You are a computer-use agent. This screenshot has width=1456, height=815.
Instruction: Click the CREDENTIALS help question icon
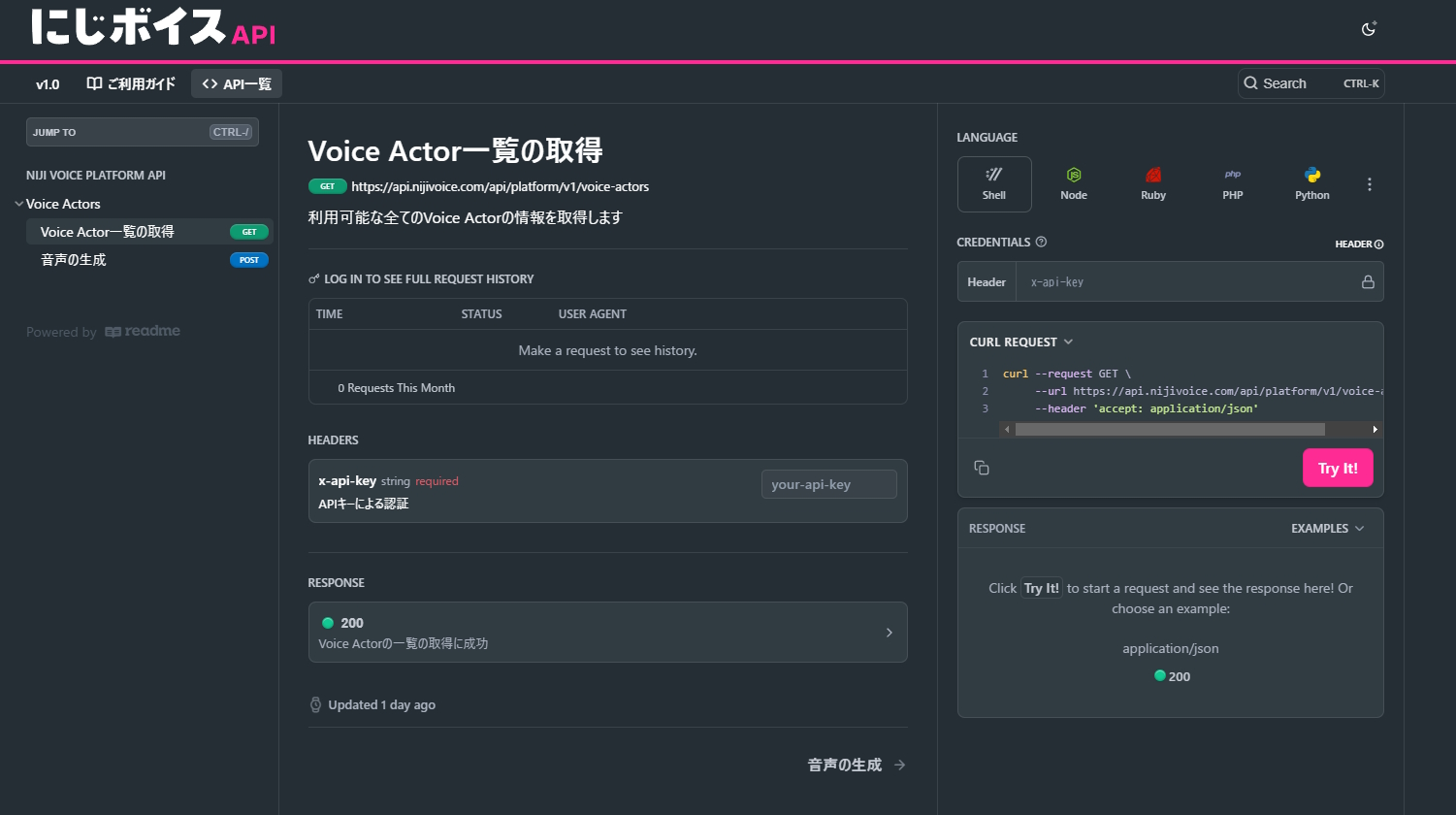click(x=1043, y=242)
